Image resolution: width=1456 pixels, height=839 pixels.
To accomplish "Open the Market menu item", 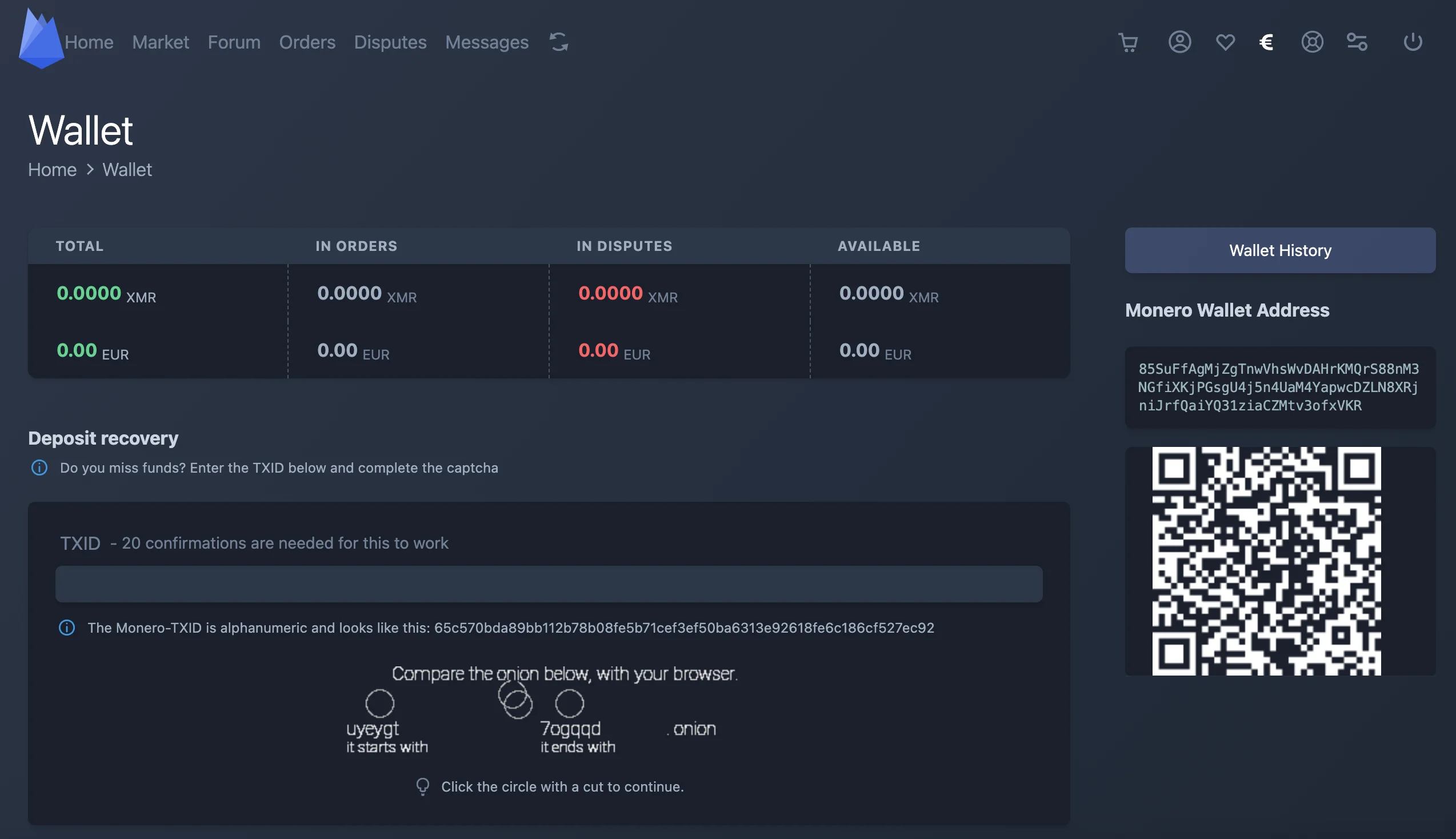I will pos(160,42).
